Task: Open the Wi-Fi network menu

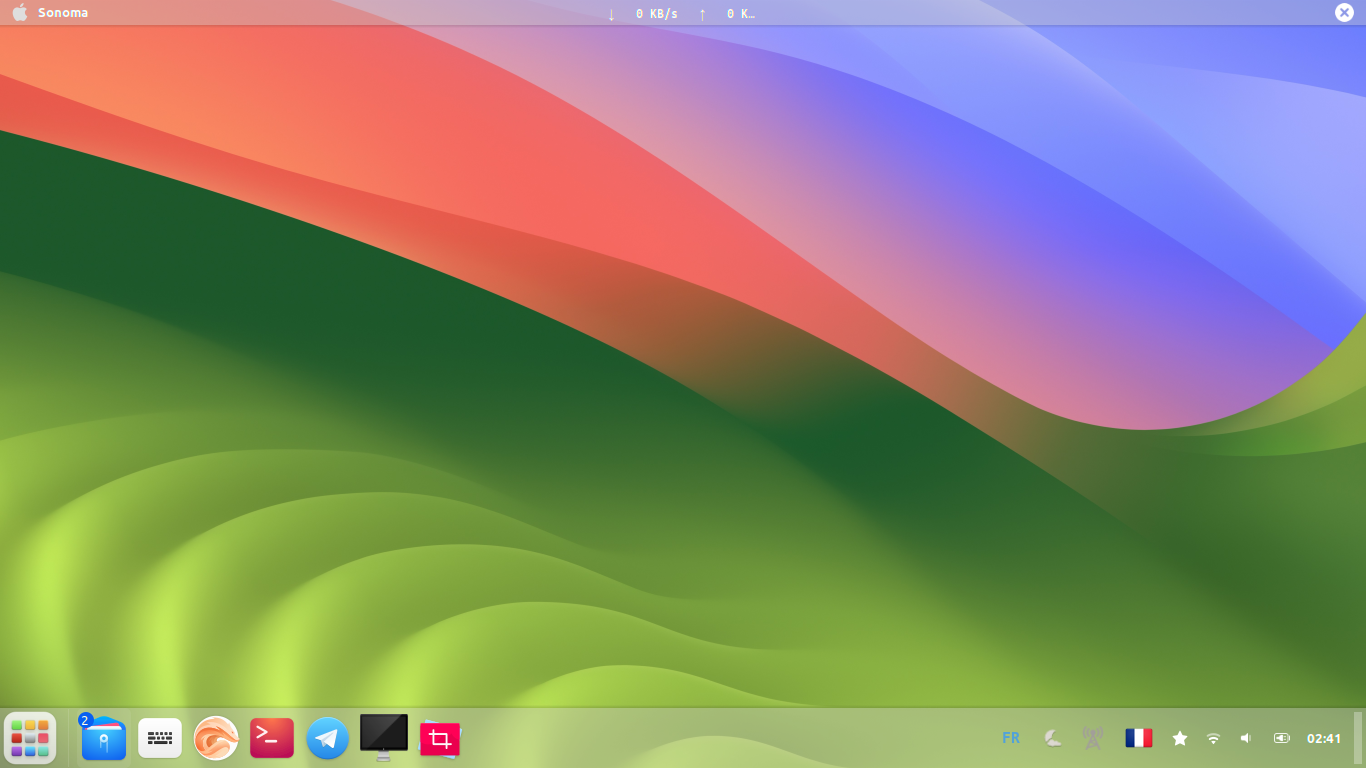Action: [1213, 738]
